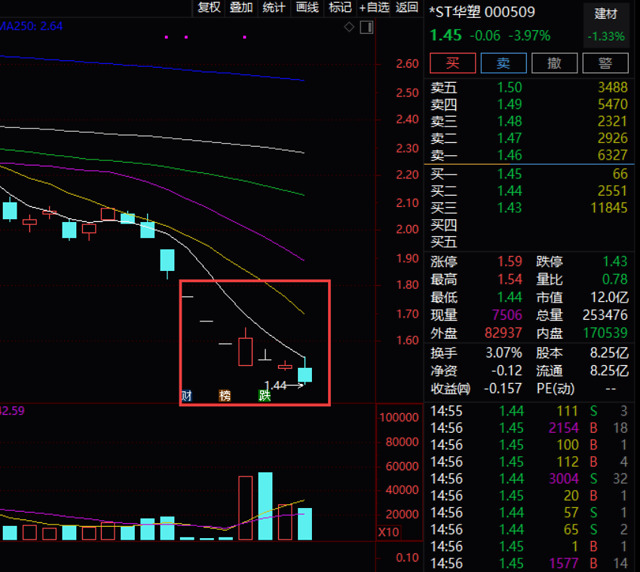
Task: Toggle the split panel layout icon
Action: (367, 27)
